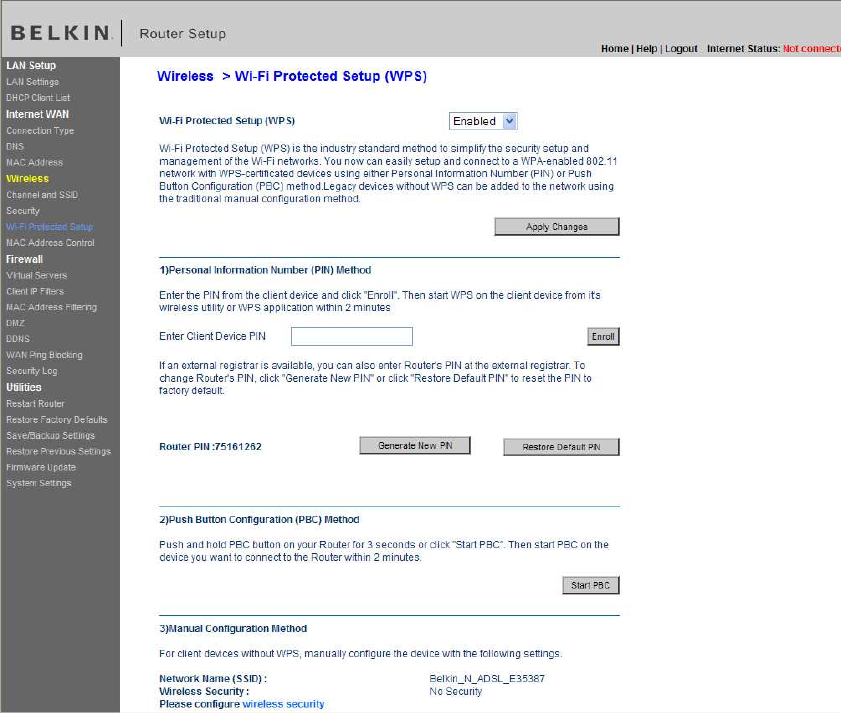Click the LAN Setup section heading

tap(31, 65)
